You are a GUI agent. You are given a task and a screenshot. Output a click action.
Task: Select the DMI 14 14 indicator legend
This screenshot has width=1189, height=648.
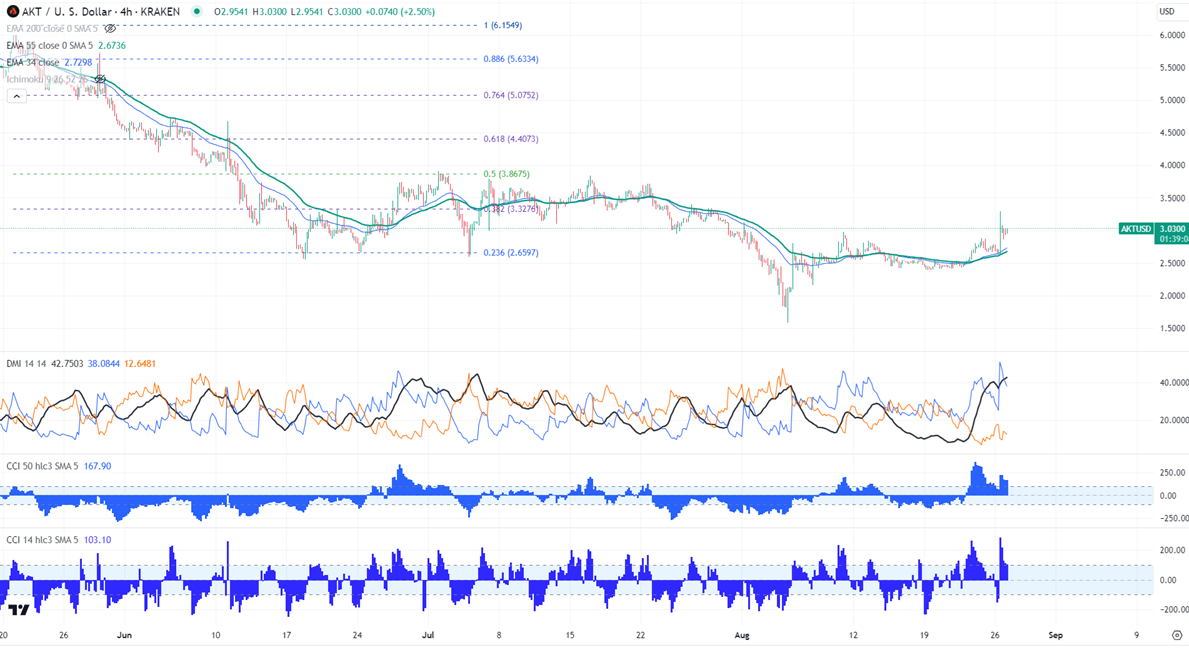[x=27, y=365]
